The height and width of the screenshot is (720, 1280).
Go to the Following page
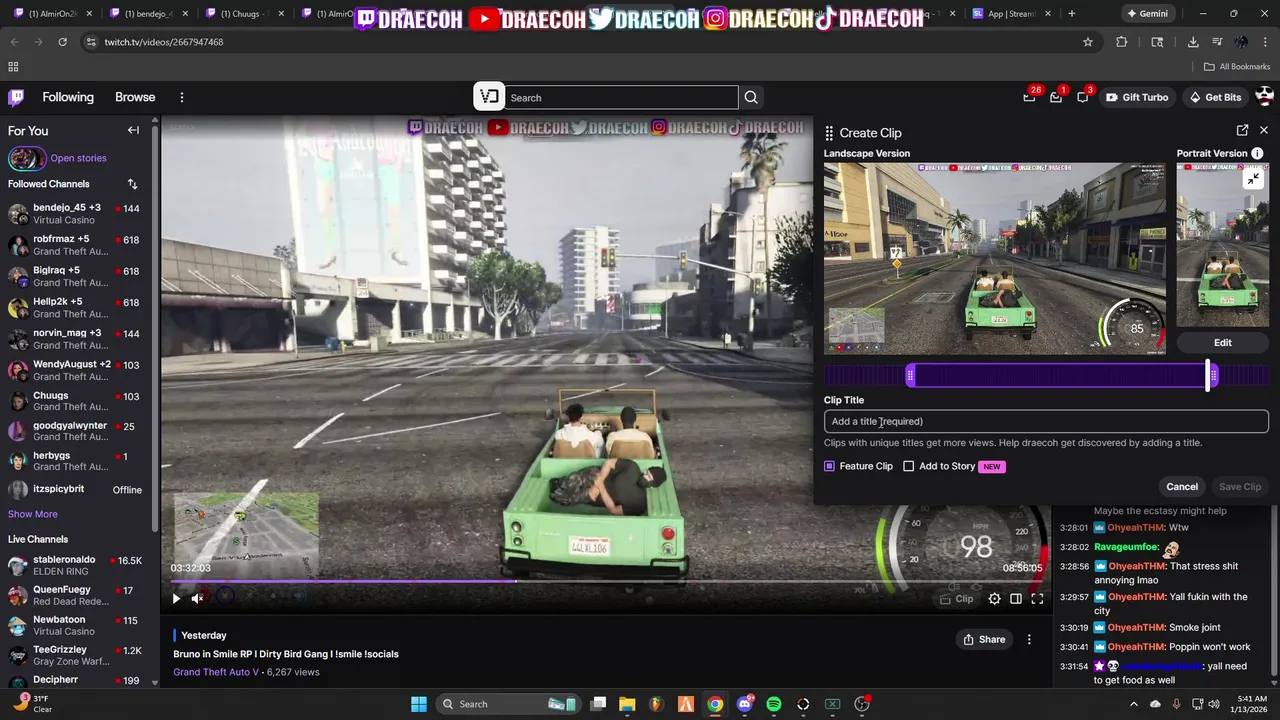click(68, 97)
